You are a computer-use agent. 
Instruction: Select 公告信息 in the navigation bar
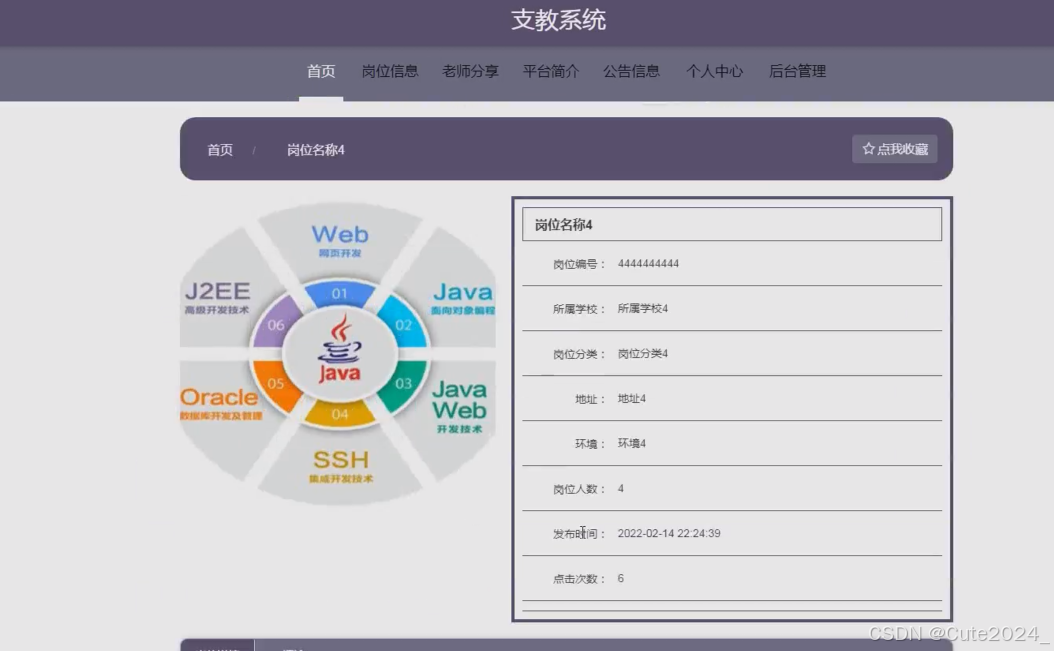click(x=631, y=71)
